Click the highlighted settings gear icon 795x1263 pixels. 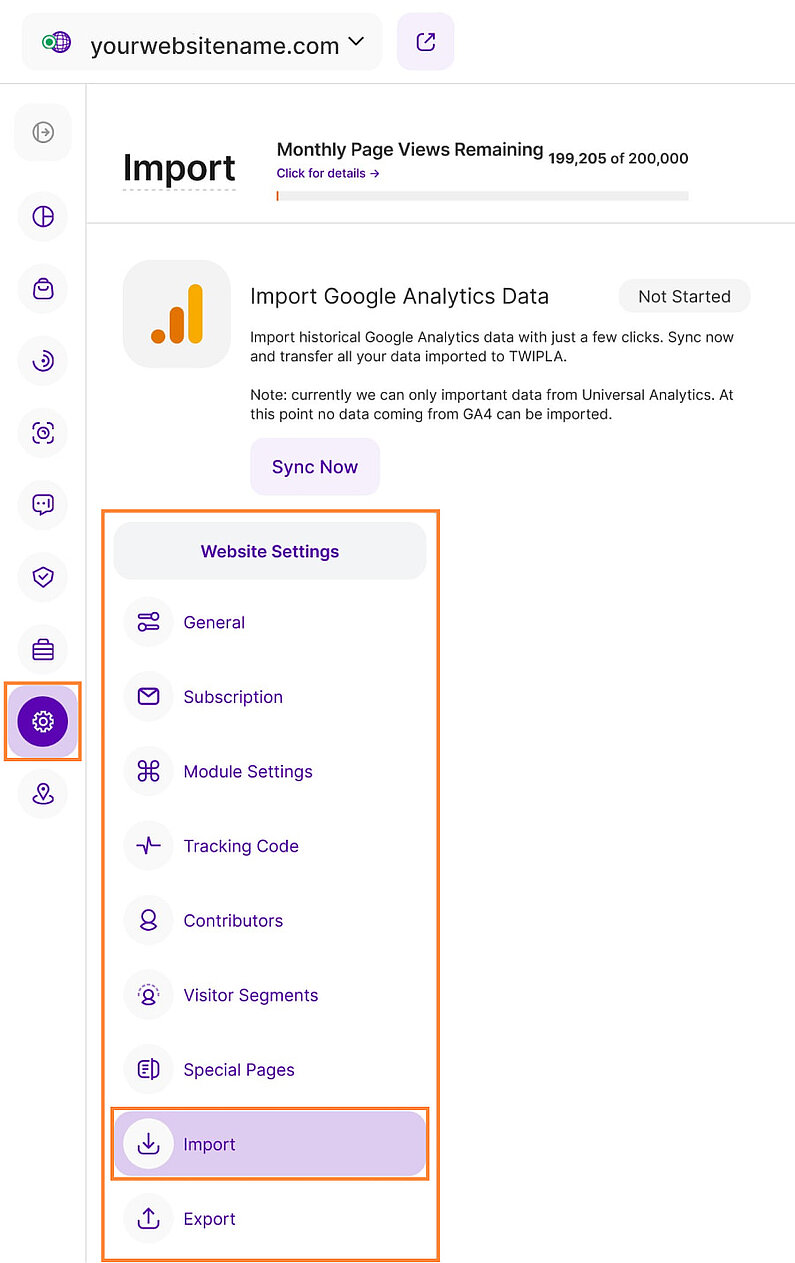(x=42, y=721)
